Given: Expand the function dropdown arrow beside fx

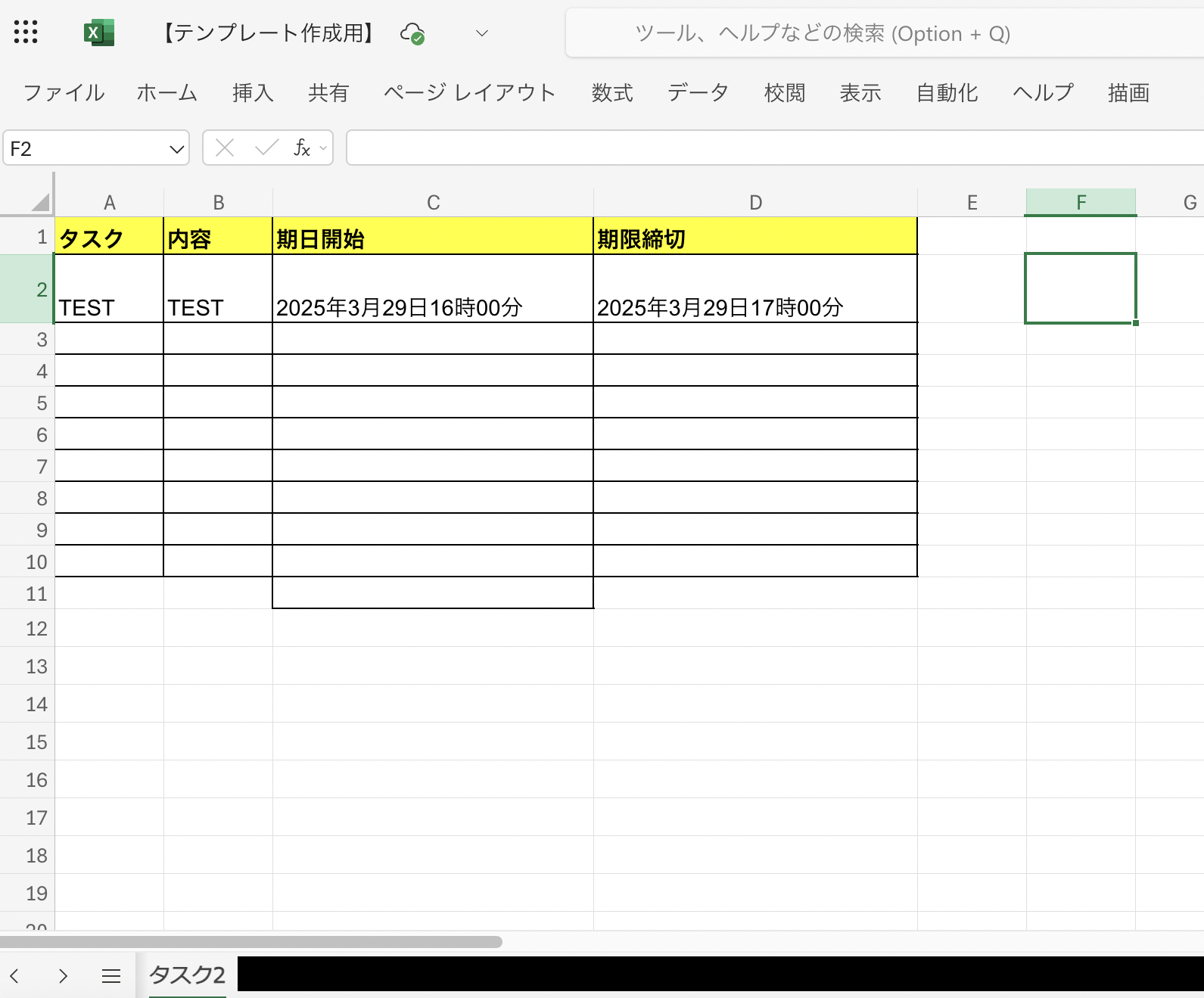Looking at the screenshot, I should point(323,148).
